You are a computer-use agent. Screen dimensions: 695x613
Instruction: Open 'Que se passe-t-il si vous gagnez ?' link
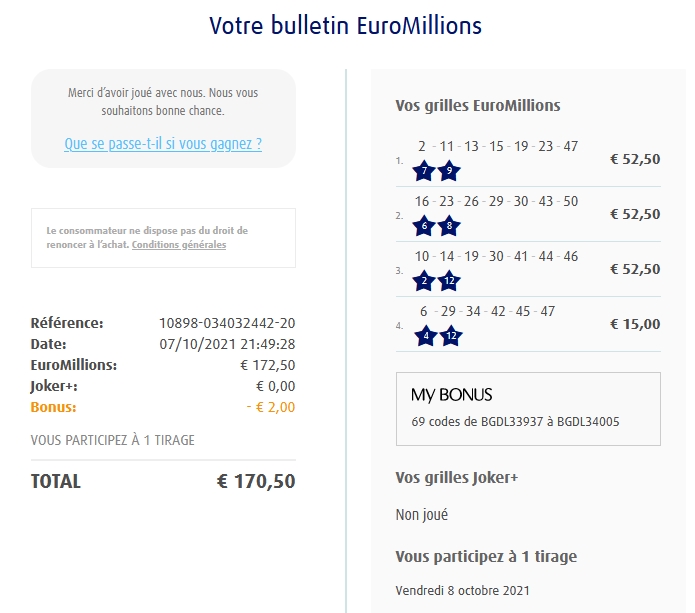(163, 143)
